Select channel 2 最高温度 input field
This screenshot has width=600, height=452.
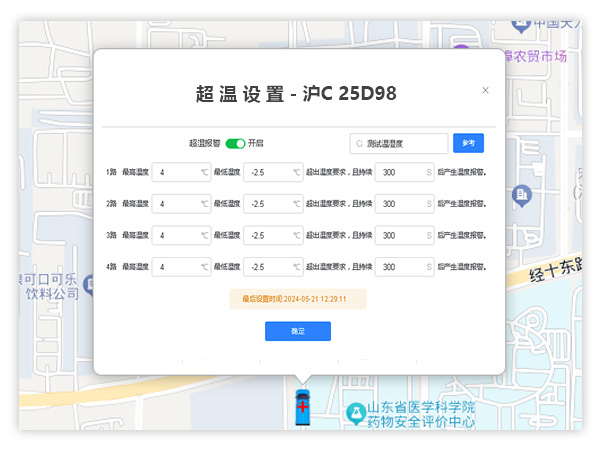pos(180,204)
